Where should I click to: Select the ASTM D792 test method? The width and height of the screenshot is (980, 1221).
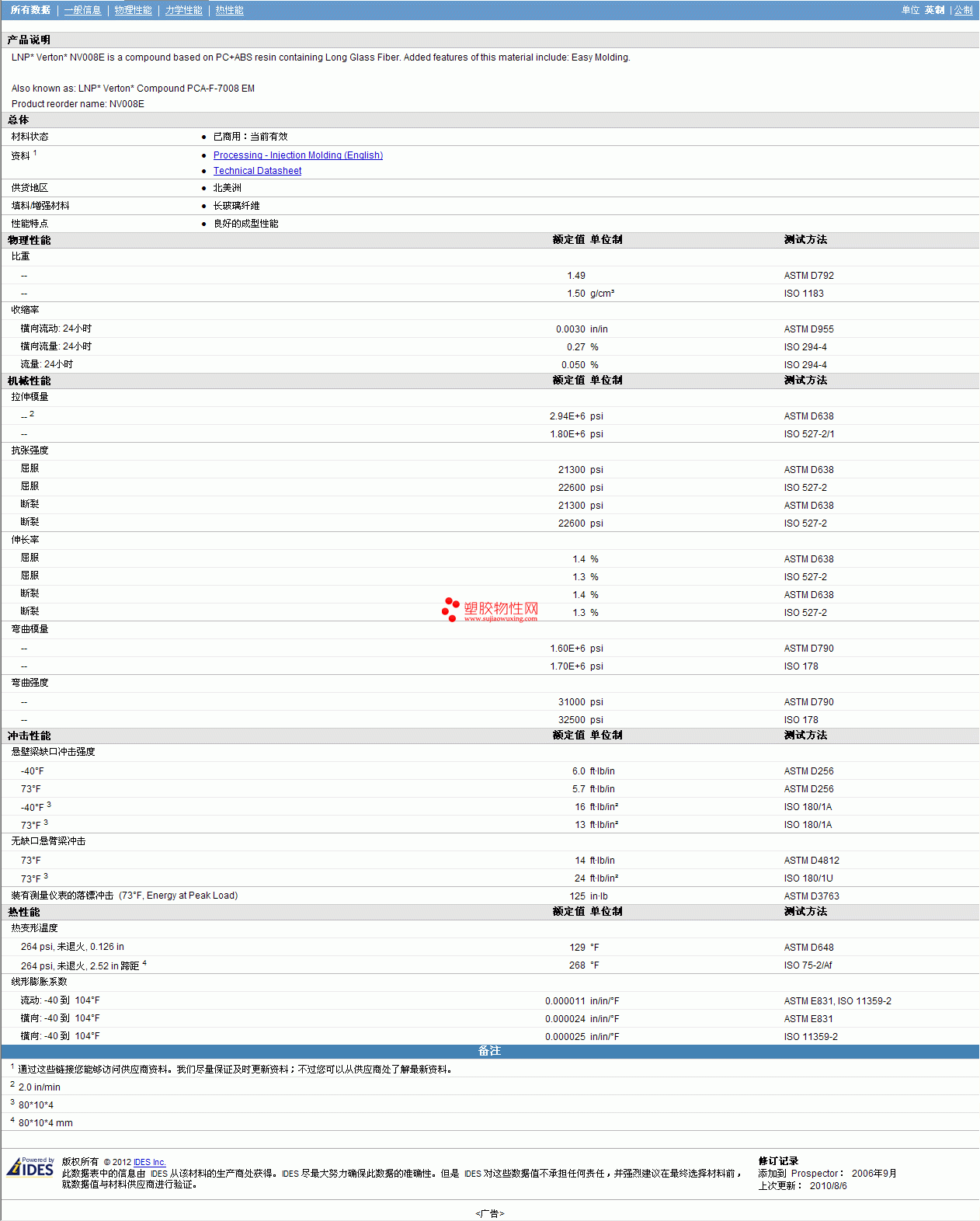(808, 276)
